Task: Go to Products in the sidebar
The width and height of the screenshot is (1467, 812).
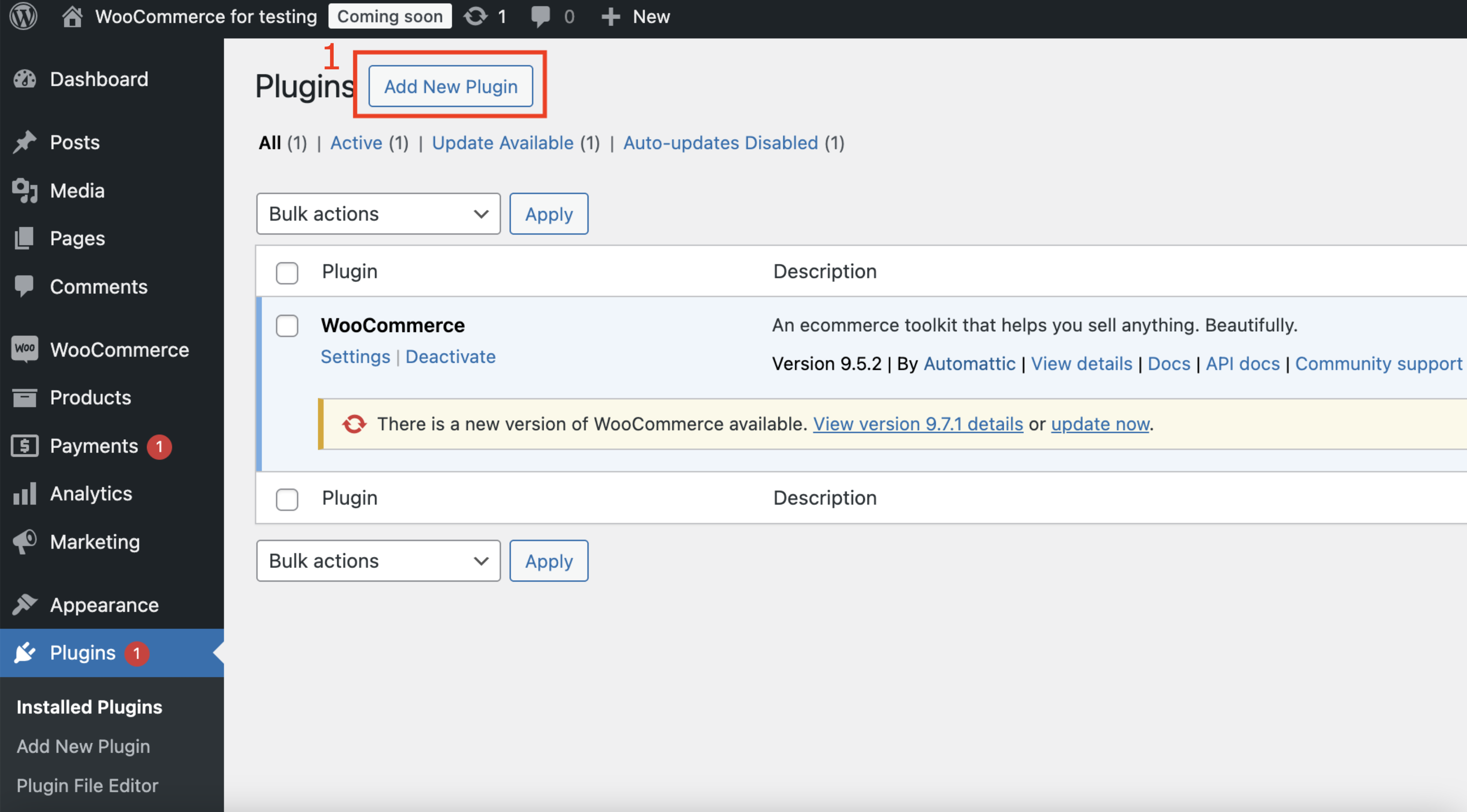Action: pyautogui.click(x=90, y=397)
